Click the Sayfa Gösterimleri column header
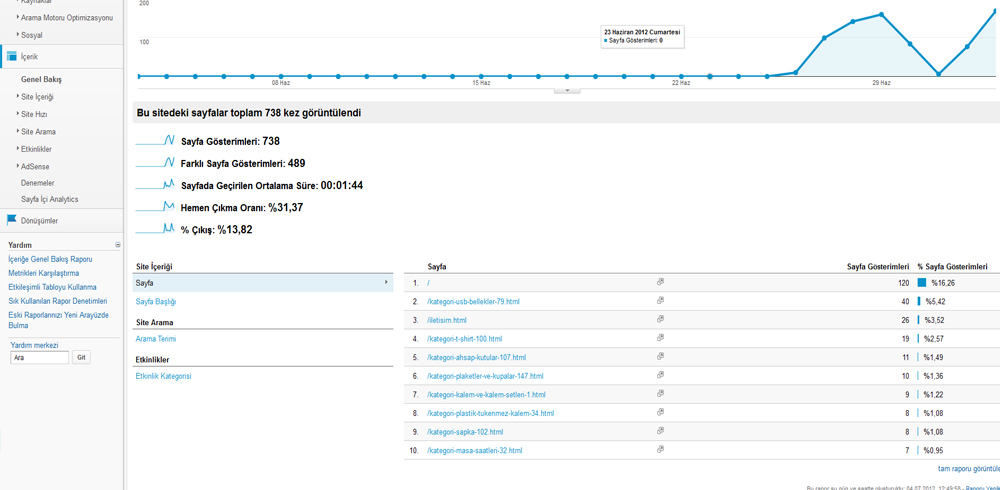 878,265
